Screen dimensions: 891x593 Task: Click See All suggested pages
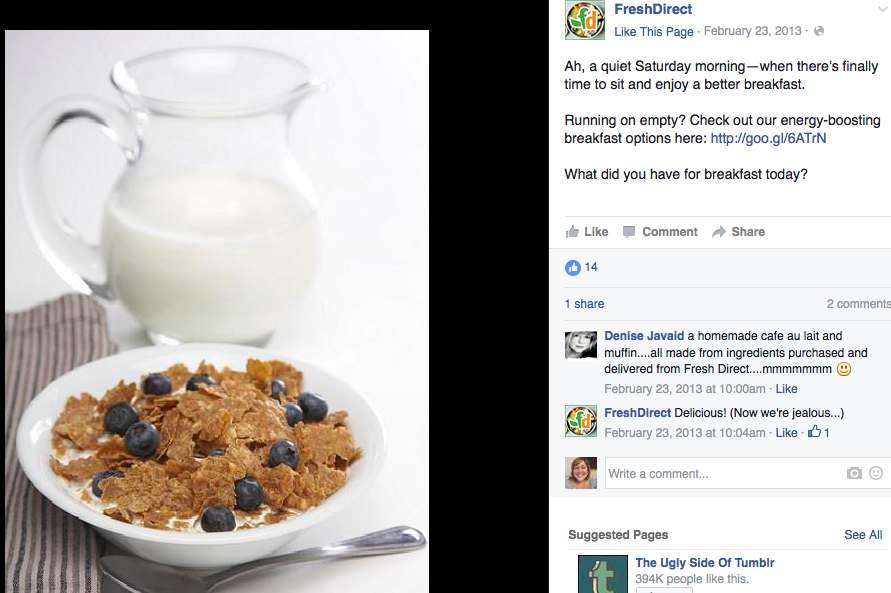[863, 534]
